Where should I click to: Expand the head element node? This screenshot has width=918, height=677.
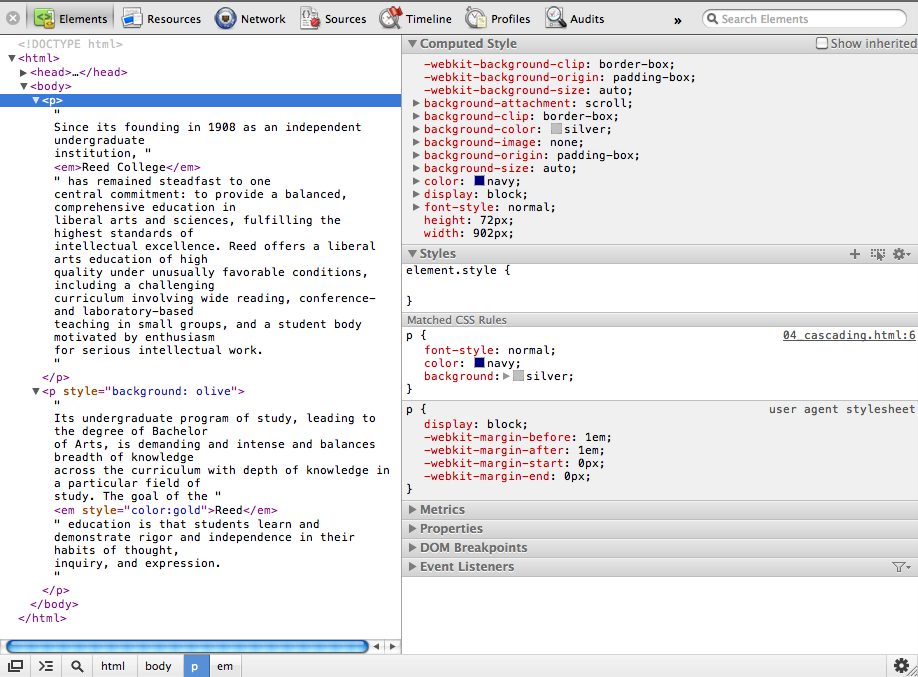pyautogui.click(x=24, y=73)
